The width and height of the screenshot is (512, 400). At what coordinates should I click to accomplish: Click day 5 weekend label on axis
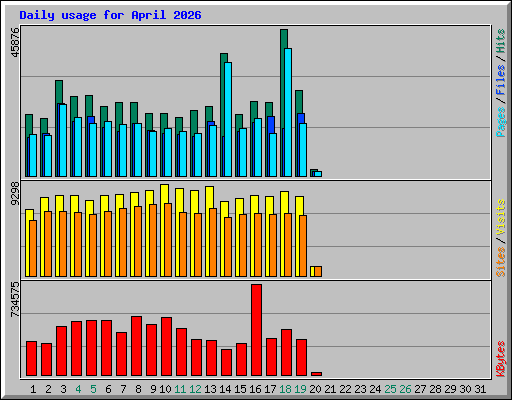(93, 389)
